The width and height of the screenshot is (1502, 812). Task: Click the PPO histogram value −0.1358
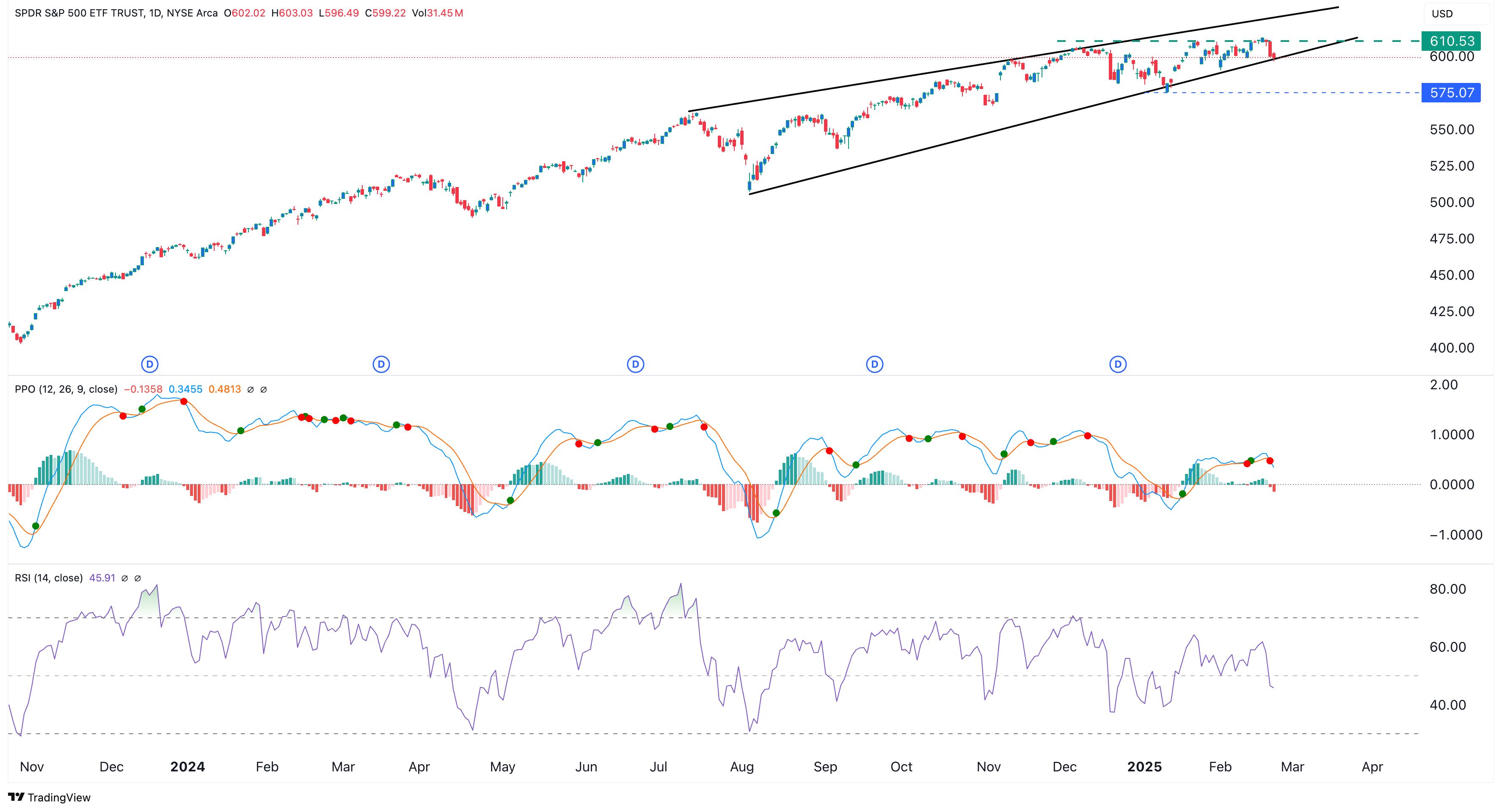[x=143, y=389]
